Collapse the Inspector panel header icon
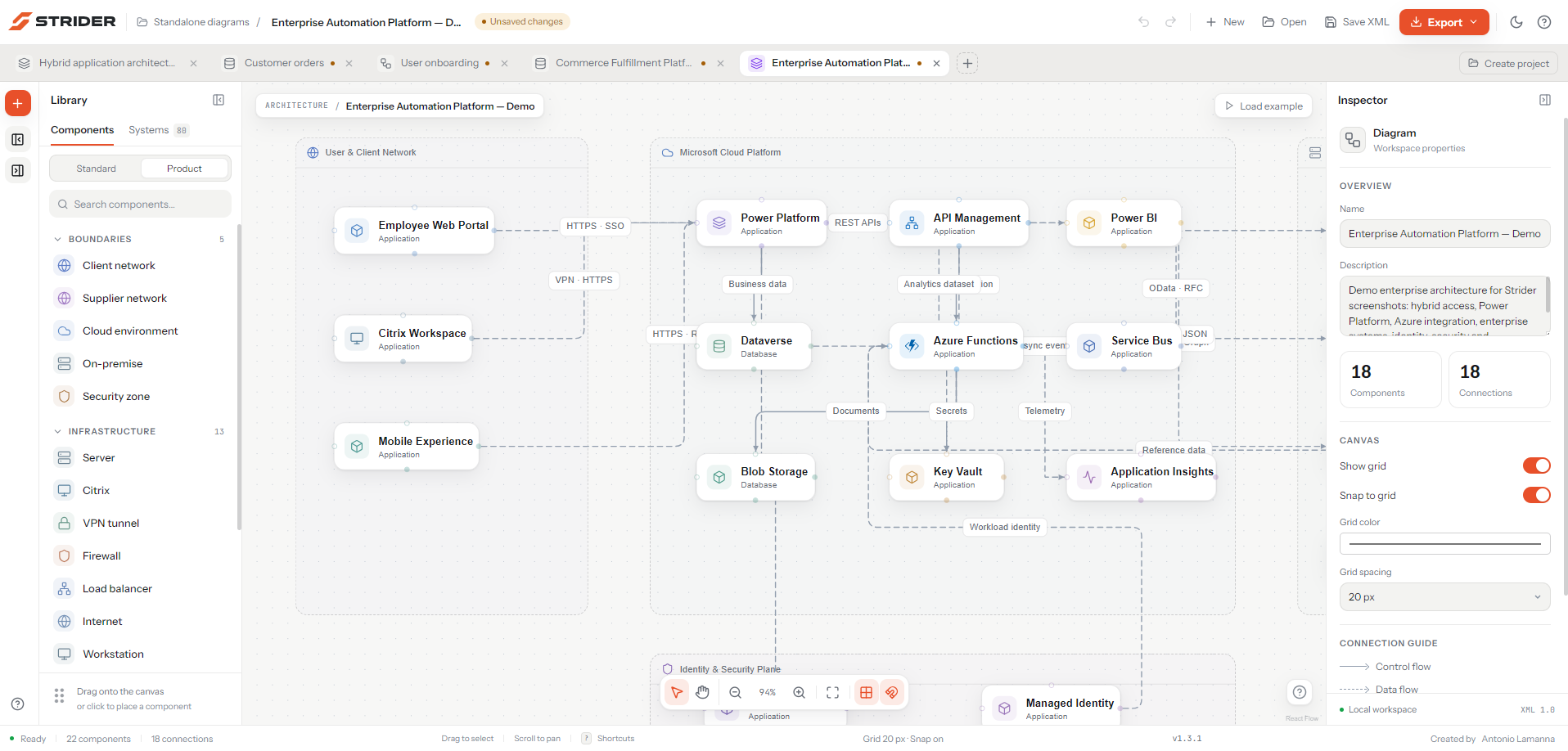Image resolution: width=1568 pixels, height=751 pixels. point(1545,100)
